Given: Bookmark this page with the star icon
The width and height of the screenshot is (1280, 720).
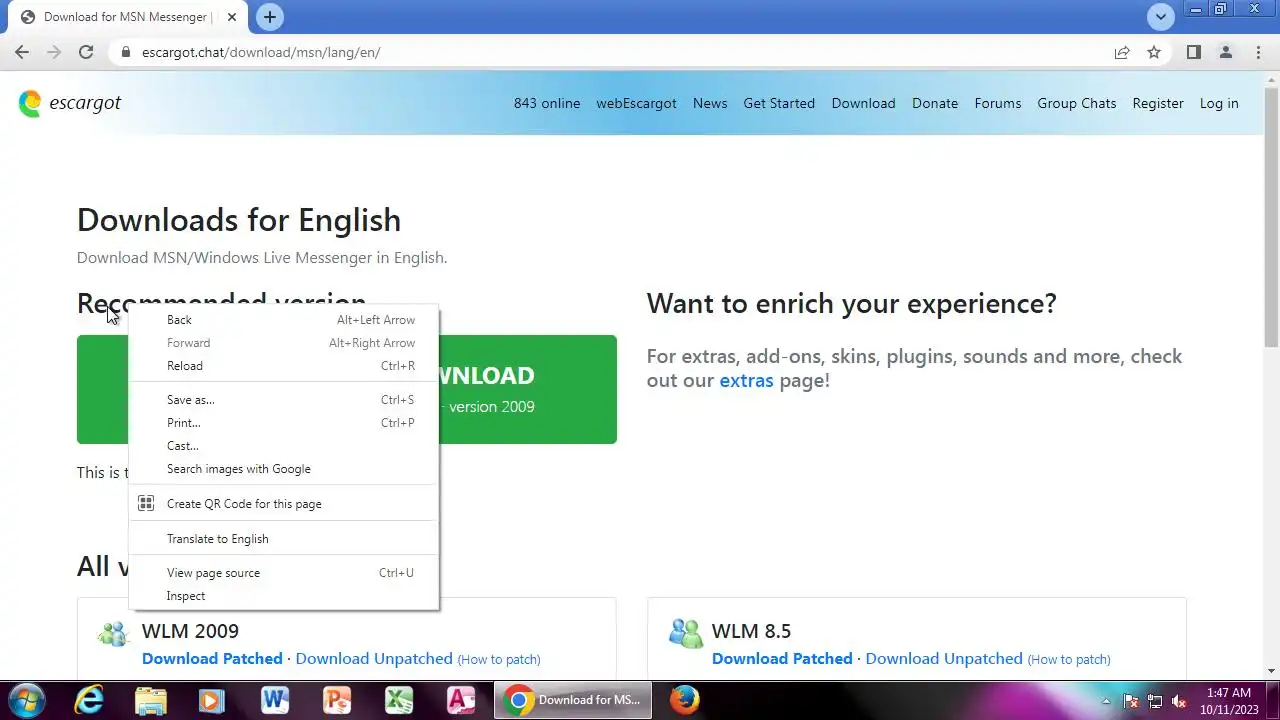Looking at the screenshot, I should [1154, 52].
